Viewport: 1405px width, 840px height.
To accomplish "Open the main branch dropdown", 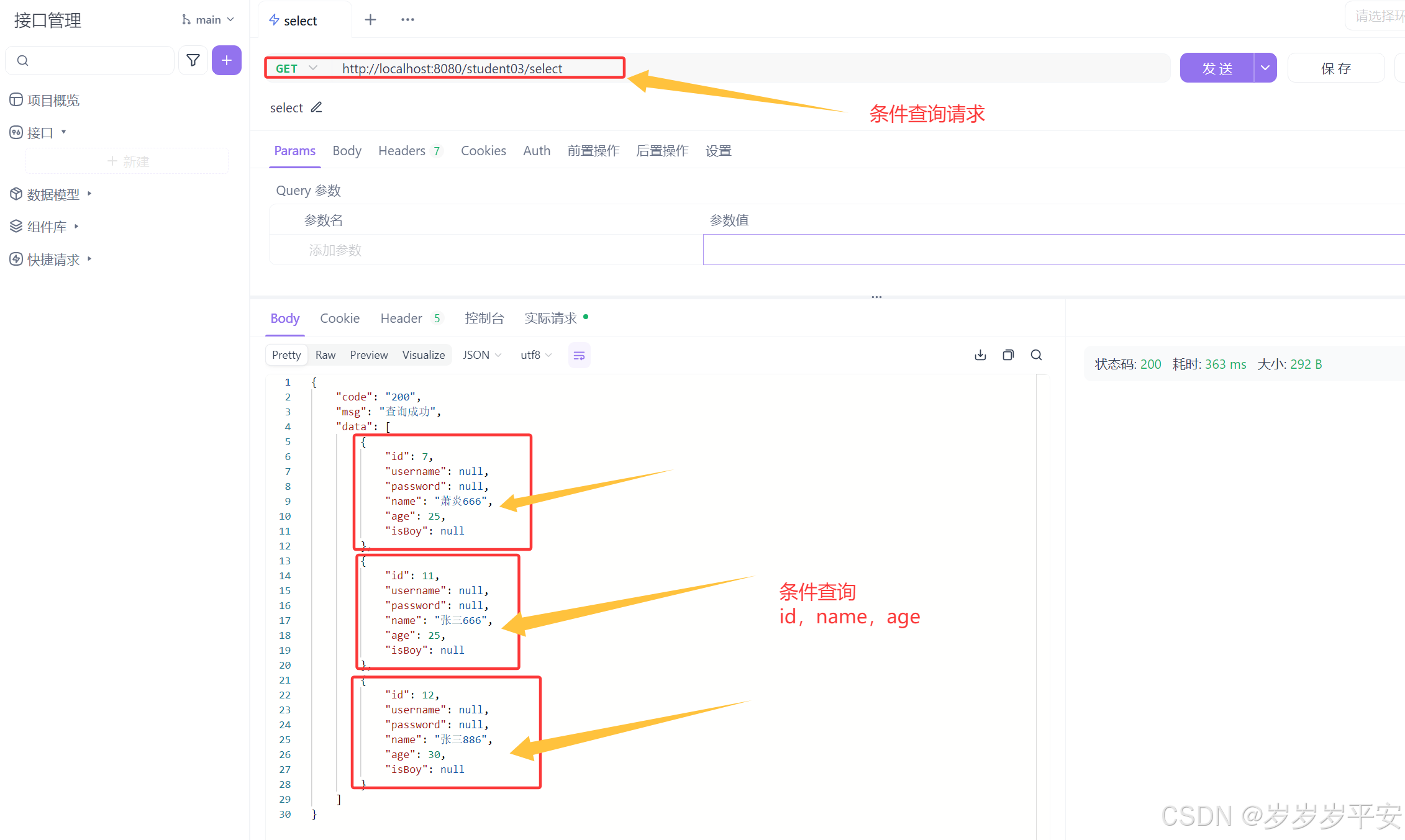I will click(207, 20).
